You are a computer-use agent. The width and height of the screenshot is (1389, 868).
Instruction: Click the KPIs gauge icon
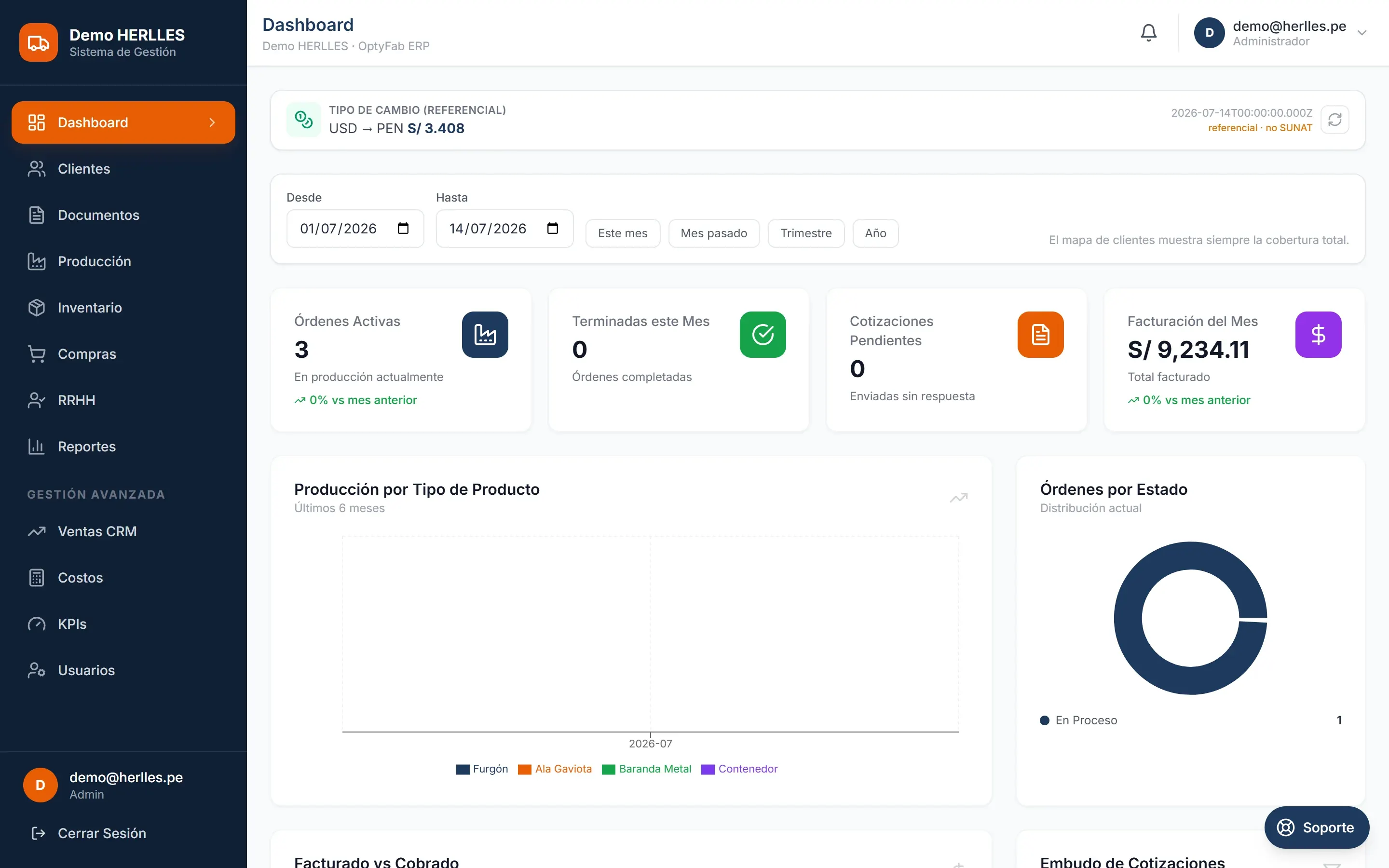tap(37, 624)
